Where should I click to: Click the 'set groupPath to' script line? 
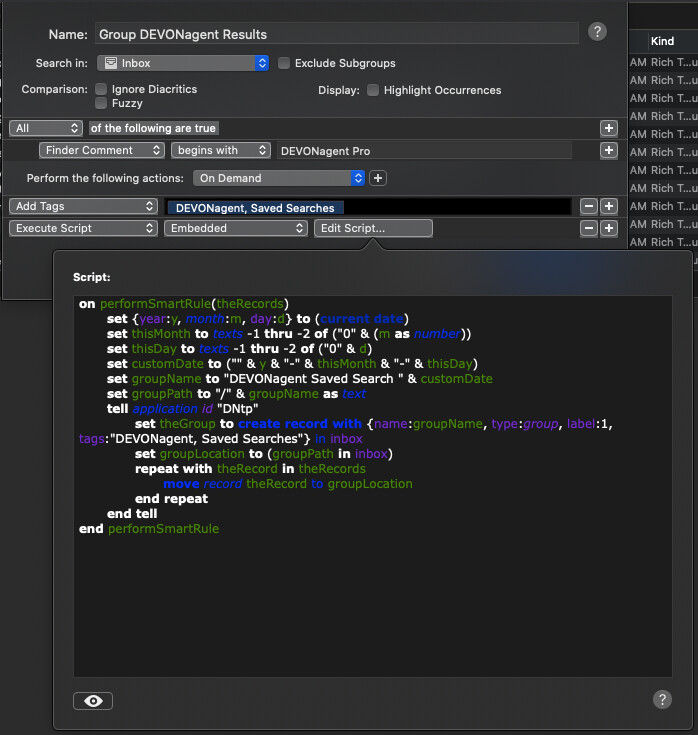pos(236,394)
